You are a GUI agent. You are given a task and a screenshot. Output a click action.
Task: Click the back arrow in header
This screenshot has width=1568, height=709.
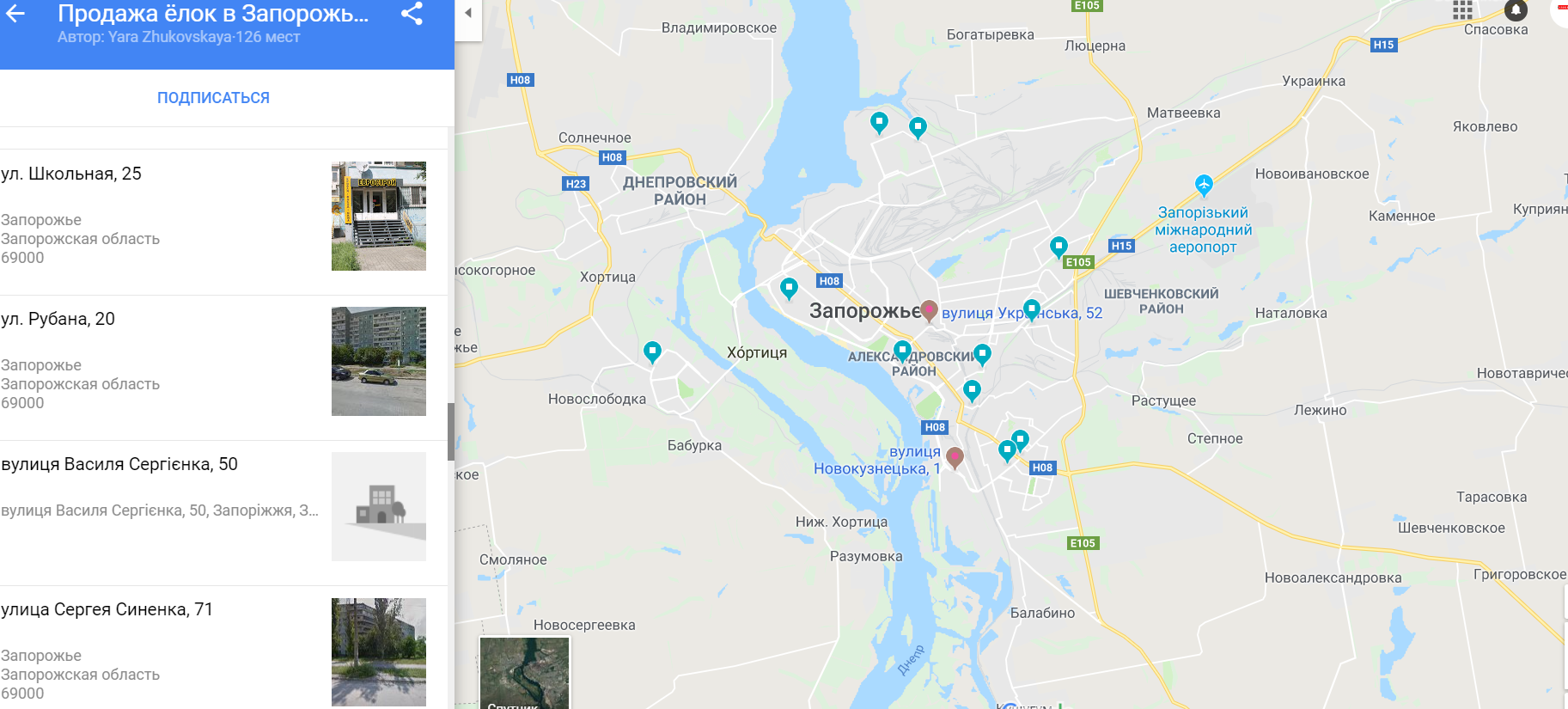pyautogui.click(x=15, y=13)
